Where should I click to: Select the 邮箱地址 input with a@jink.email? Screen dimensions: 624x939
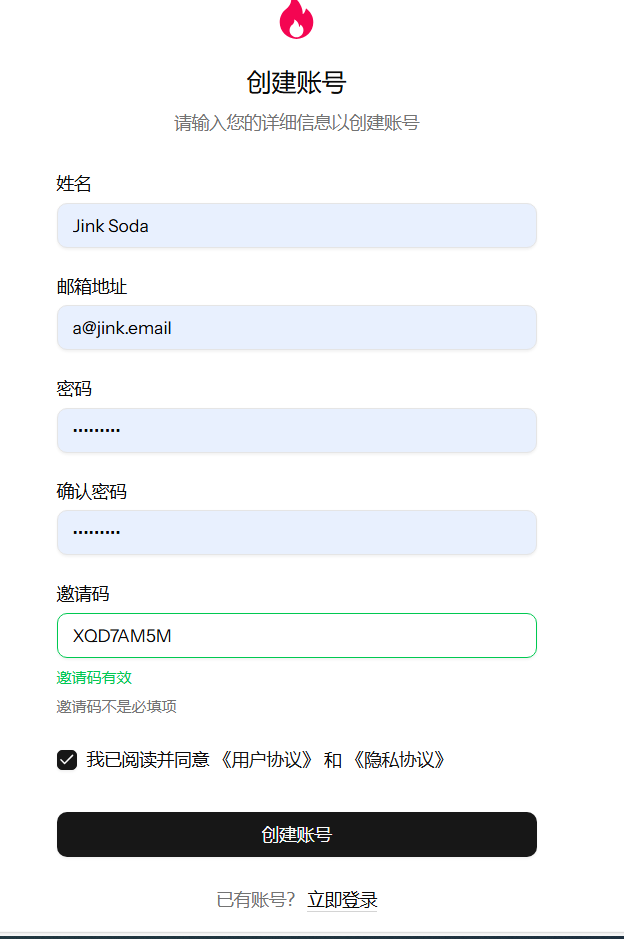[x=296, y=328]
